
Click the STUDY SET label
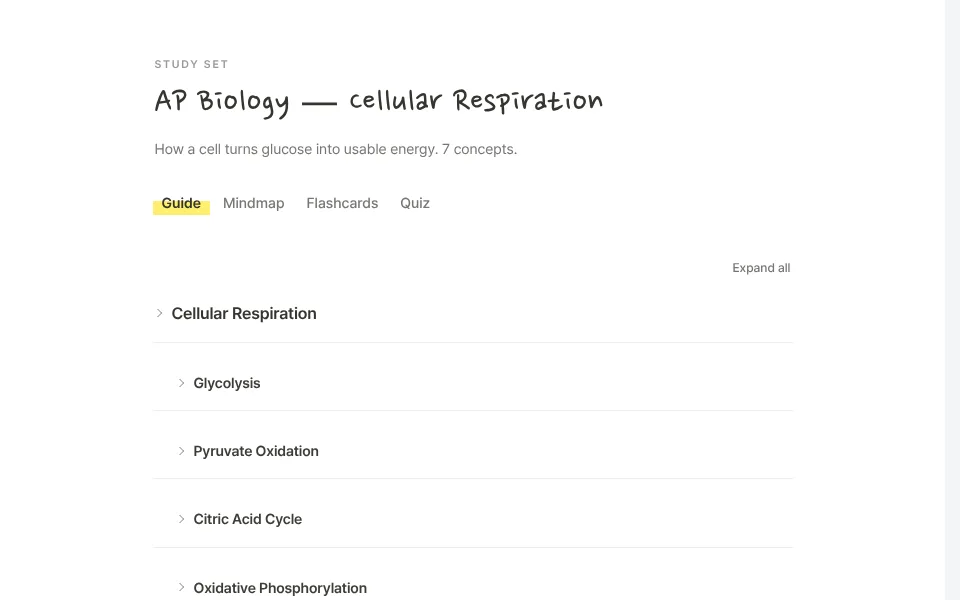click(191, 64)
